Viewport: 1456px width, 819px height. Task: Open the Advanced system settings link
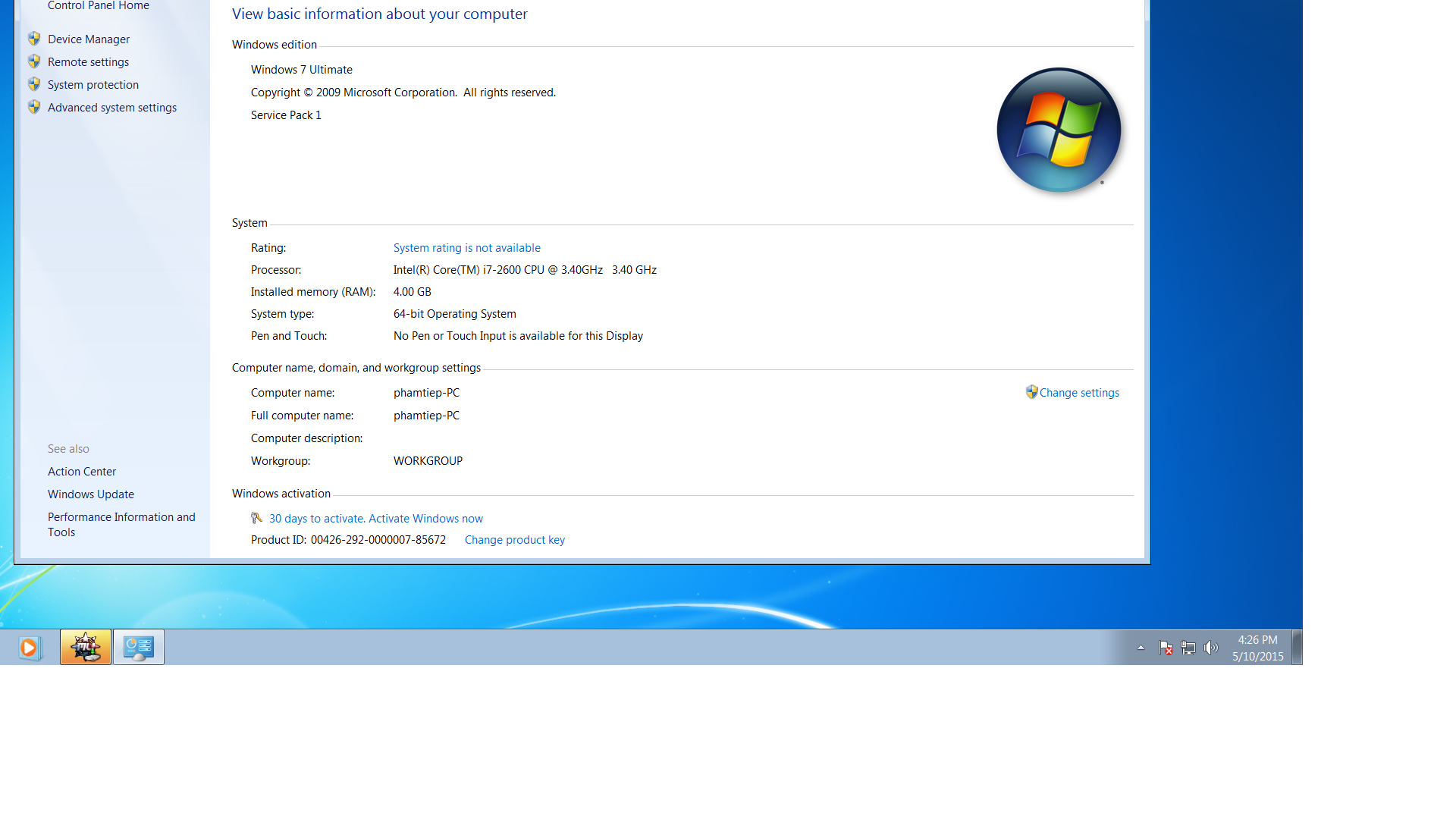(x=112, y=108)
